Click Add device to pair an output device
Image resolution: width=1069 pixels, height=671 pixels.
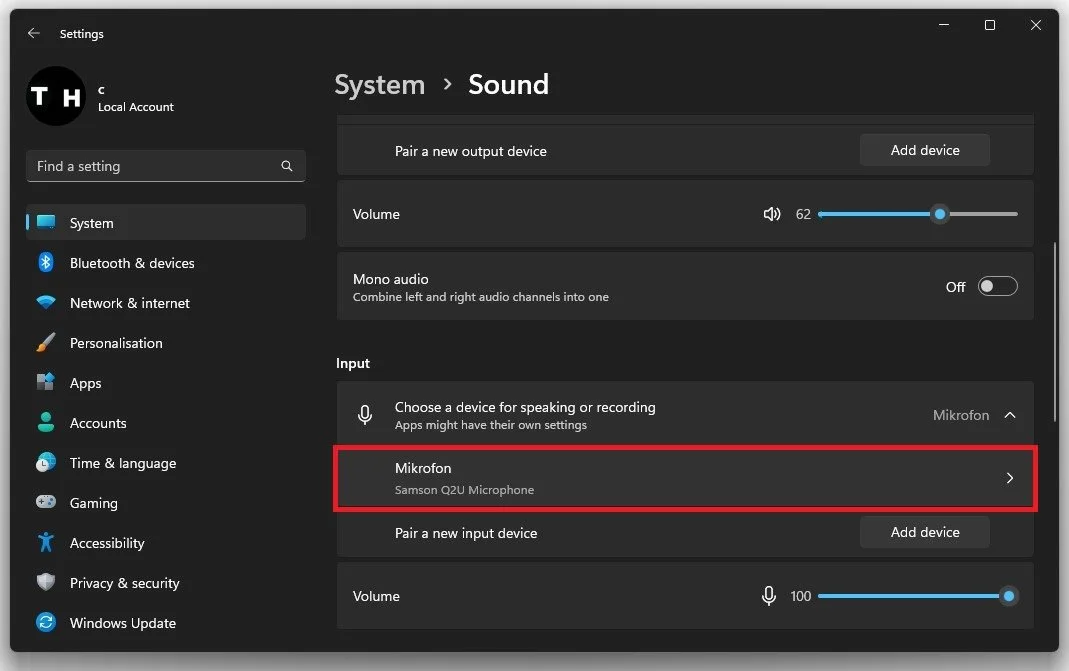tap(924, 150)
